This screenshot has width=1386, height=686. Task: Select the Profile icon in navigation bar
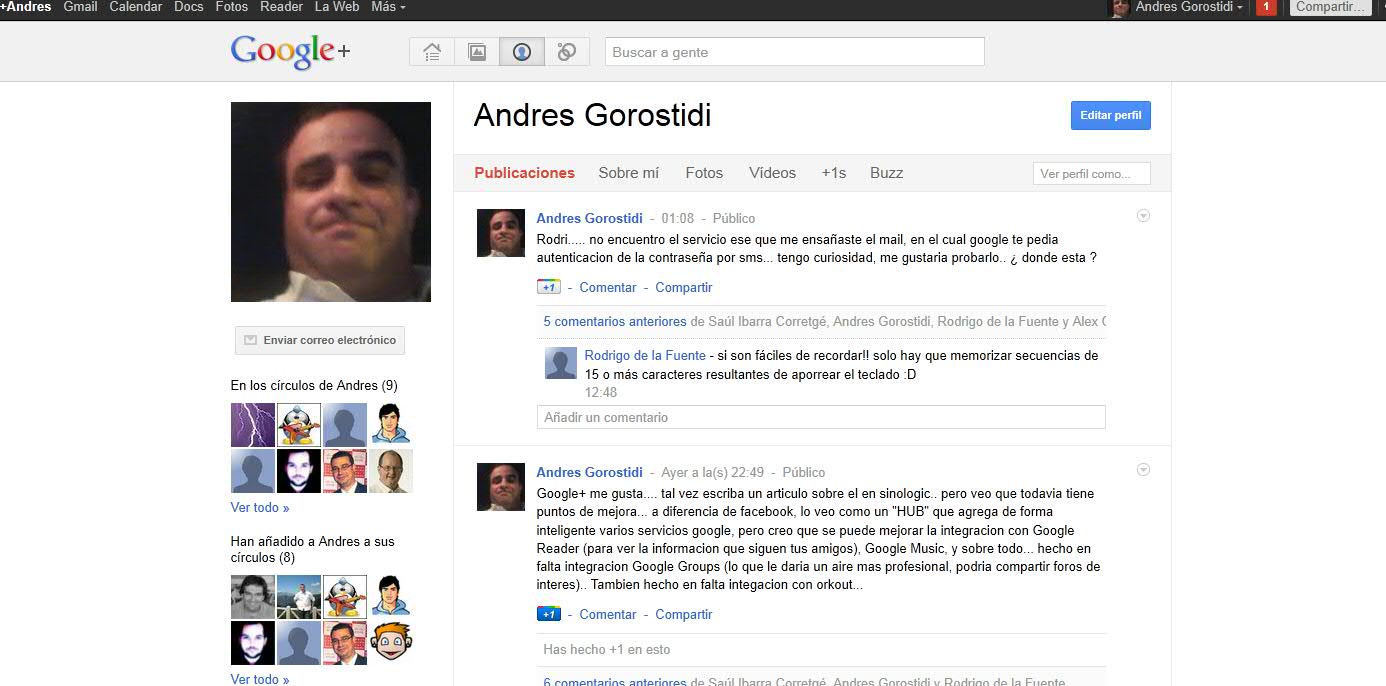pos(521,52)
